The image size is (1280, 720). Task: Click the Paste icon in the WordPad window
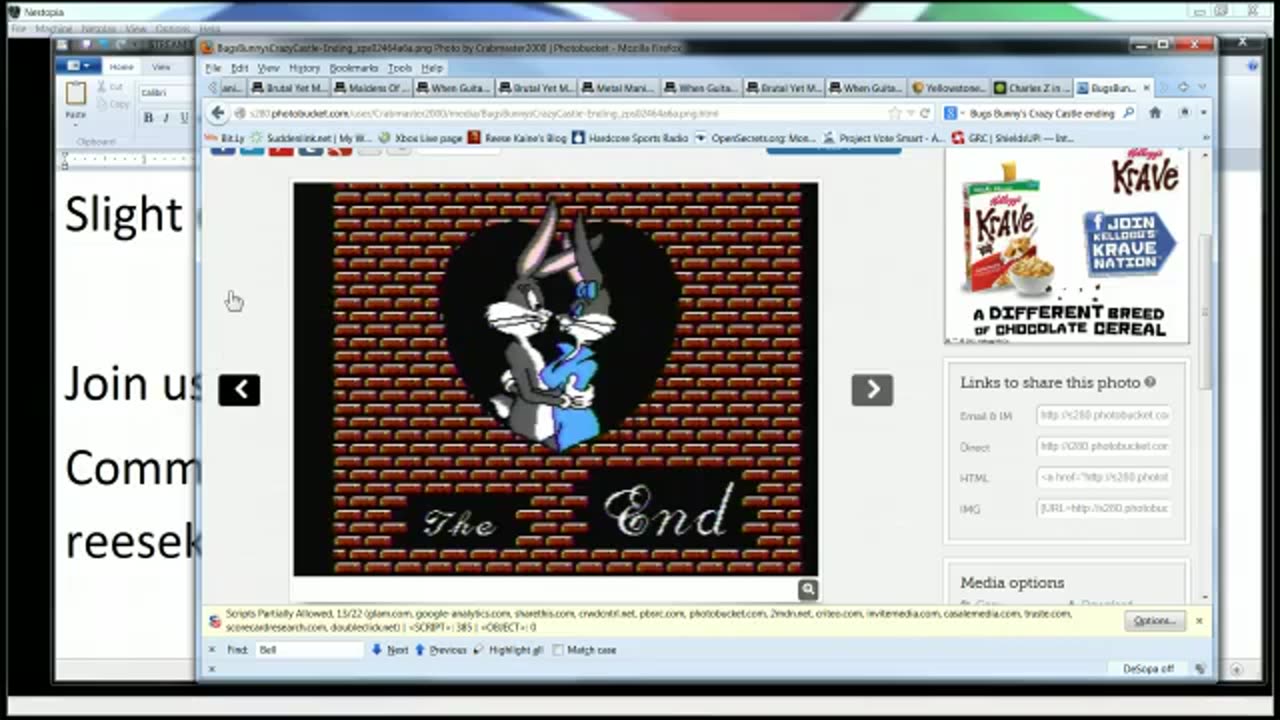pos(76,94)
